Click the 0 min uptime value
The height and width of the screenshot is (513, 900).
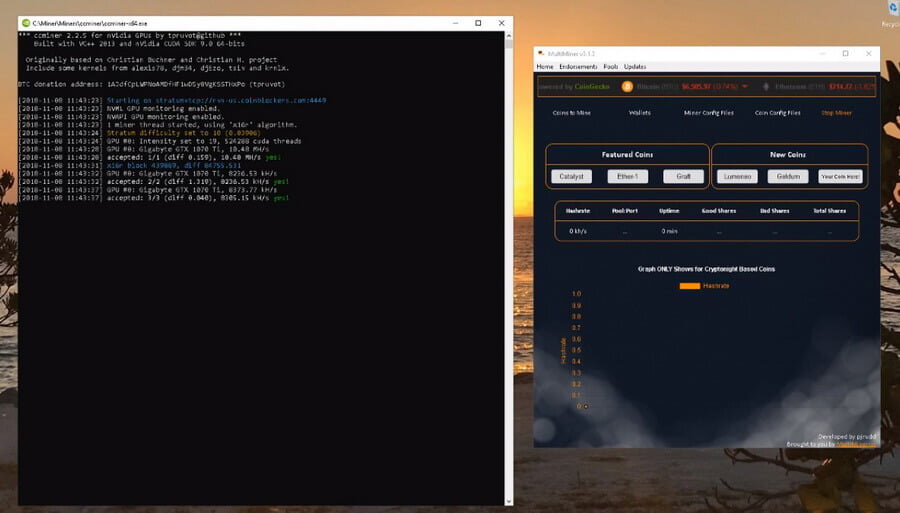point(669,231)
